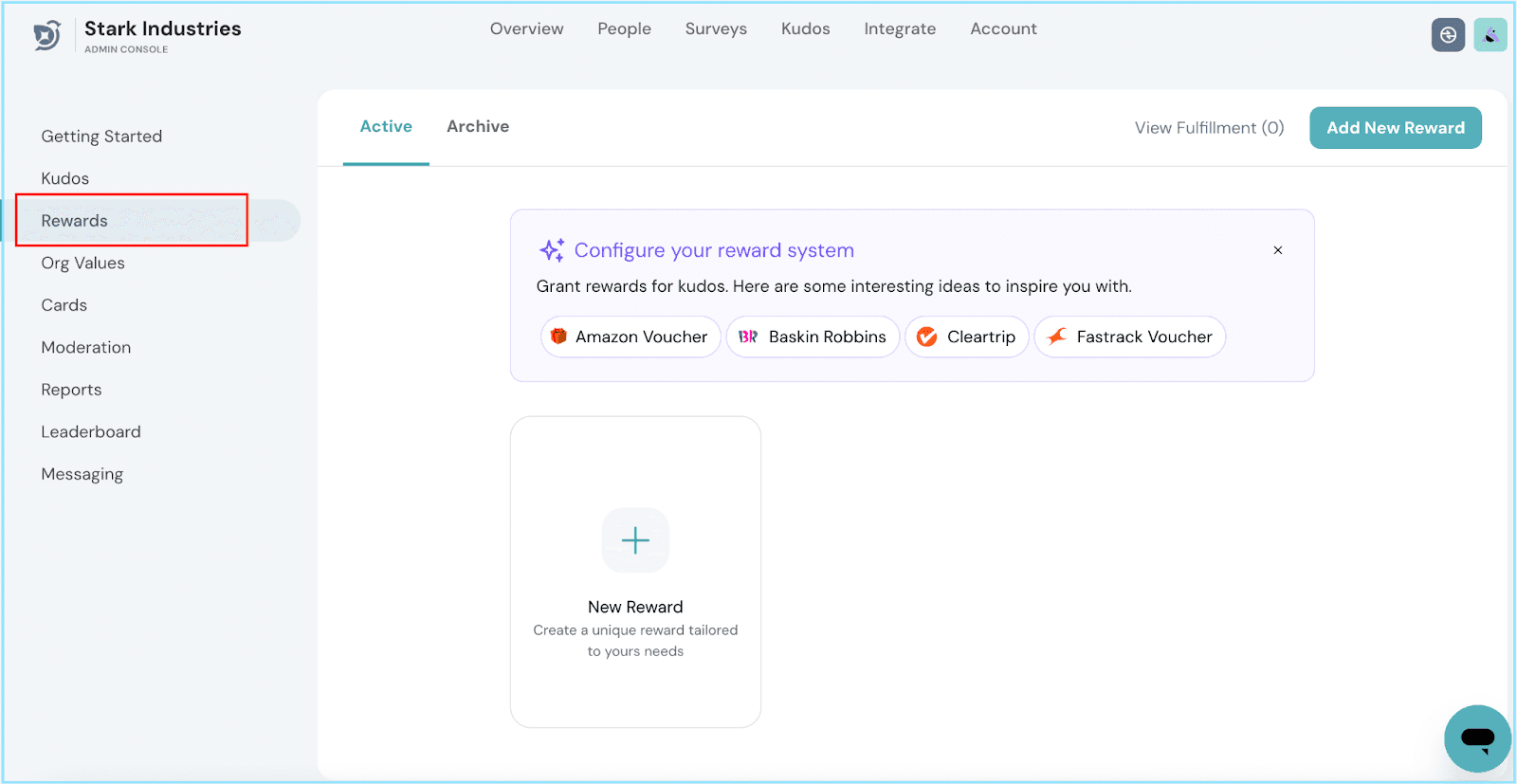This screenshot has height=784, width=1517.
Task: Select the Amazon Voucher suggestion
Action: click(x=631, y=337)
